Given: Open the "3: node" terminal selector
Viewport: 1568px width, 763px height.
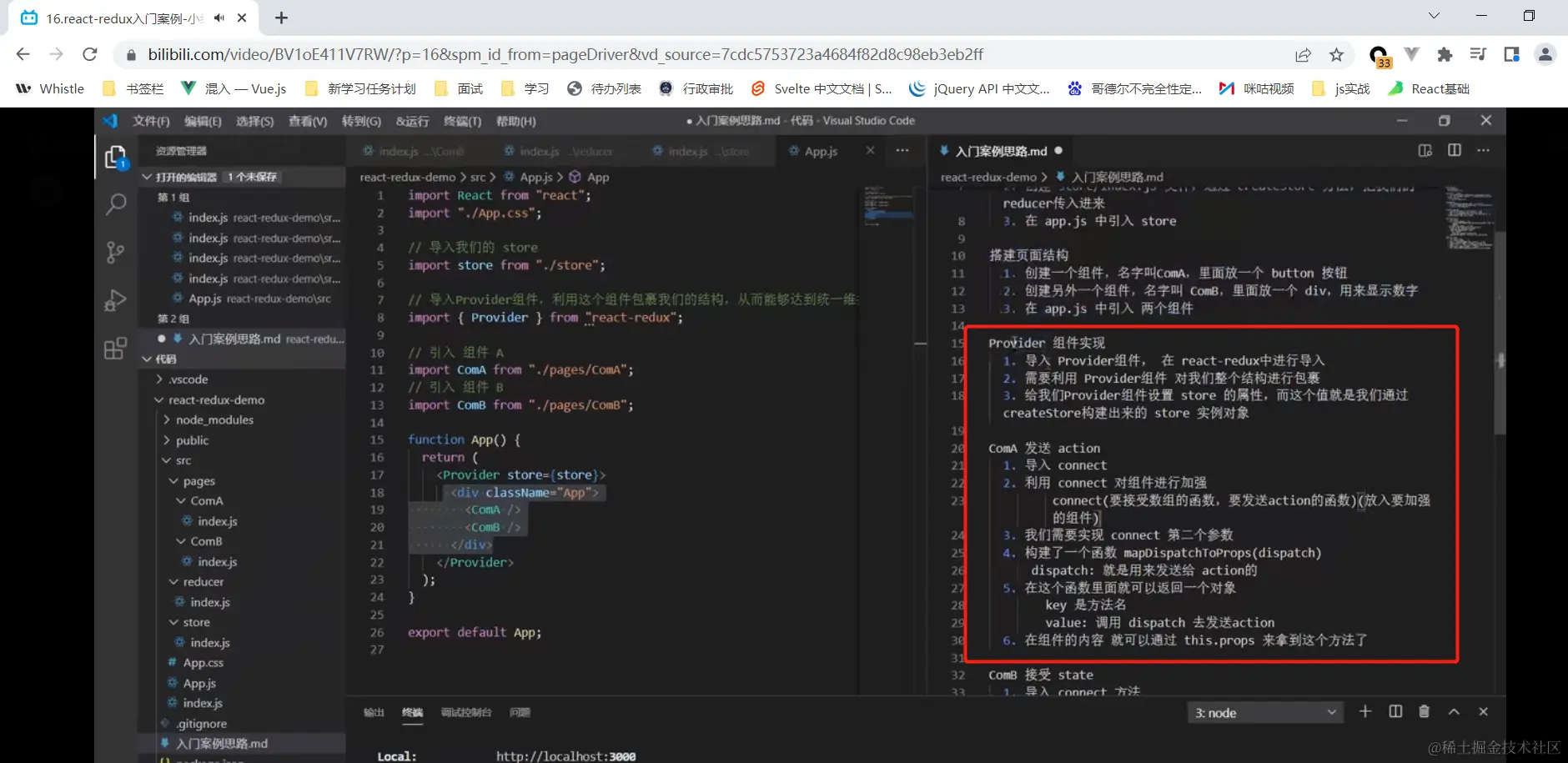Looking at the screenshot, I should click(1265, 712).
